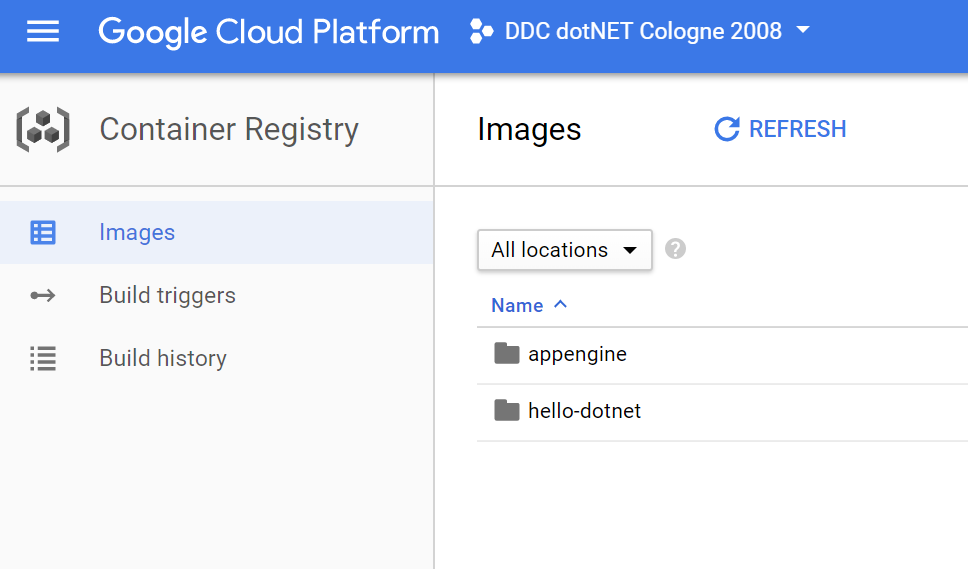Click the hello-dotnet folder icon
Image resolution: width=968 pixels, height=569 pixels.
[507, 411]
